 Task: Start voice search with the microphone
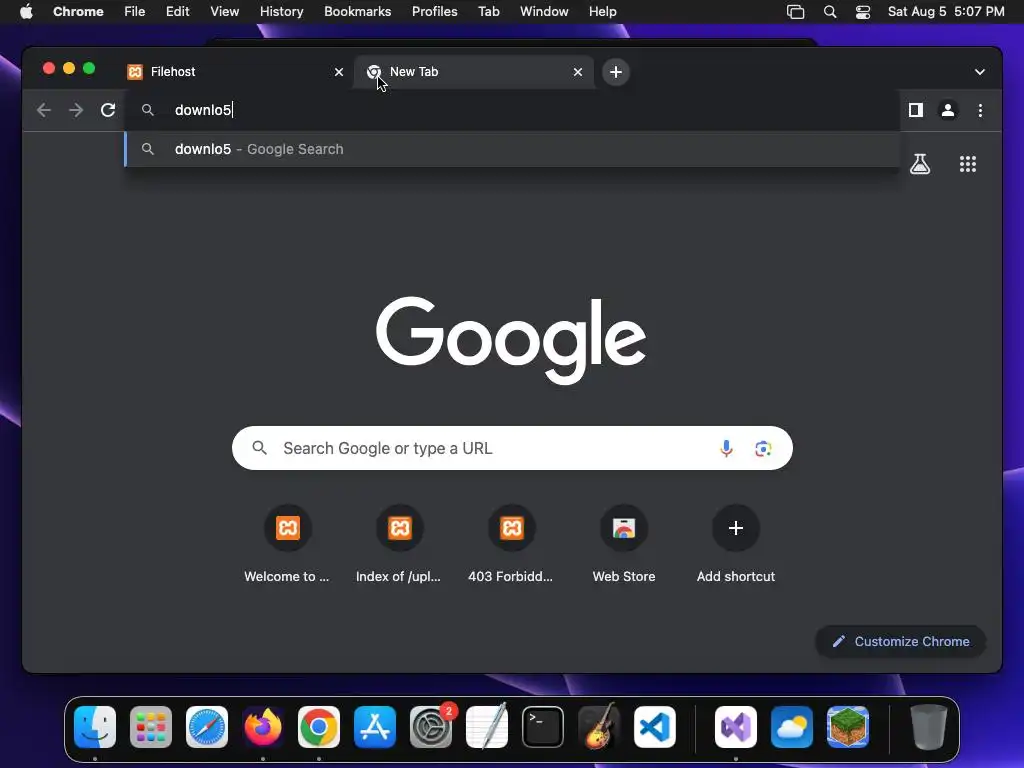(726, 449)
